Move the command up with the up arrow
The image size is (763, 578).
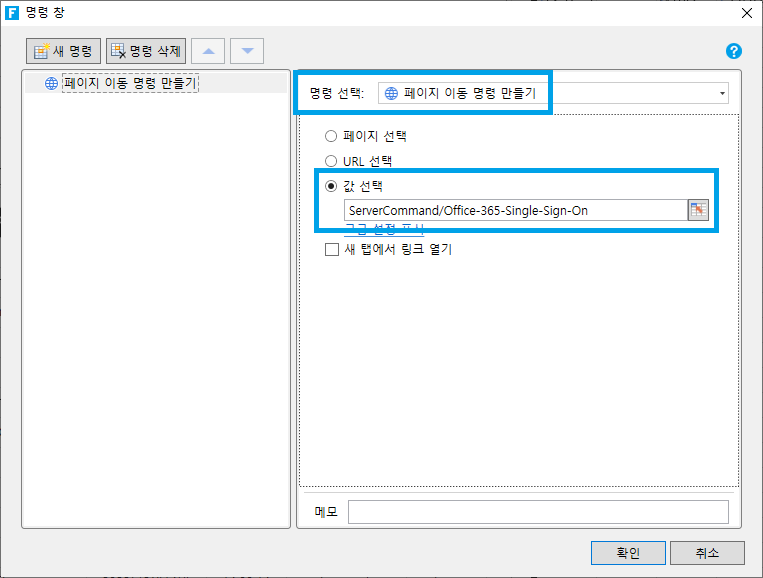208,51
